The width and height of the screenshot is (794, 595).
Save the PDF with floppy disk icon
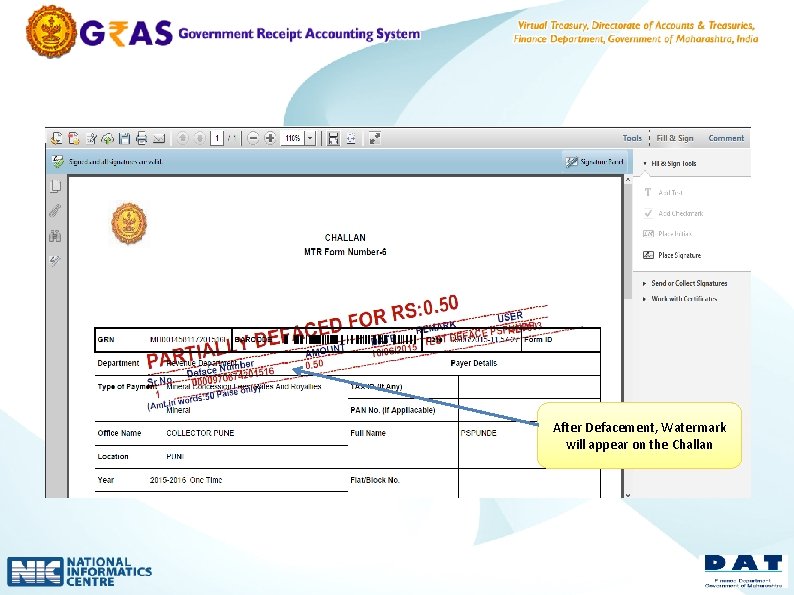click(x=125, y=138)
